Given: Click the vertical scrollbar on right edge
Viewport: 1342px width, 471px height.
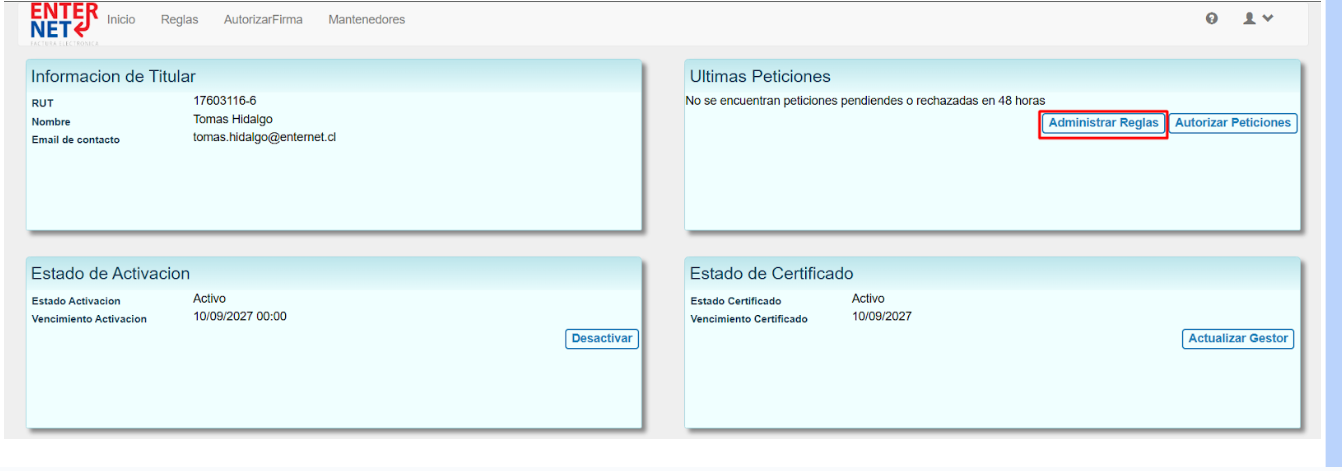Looking at the screenshot, I should tap(1333, 235).
